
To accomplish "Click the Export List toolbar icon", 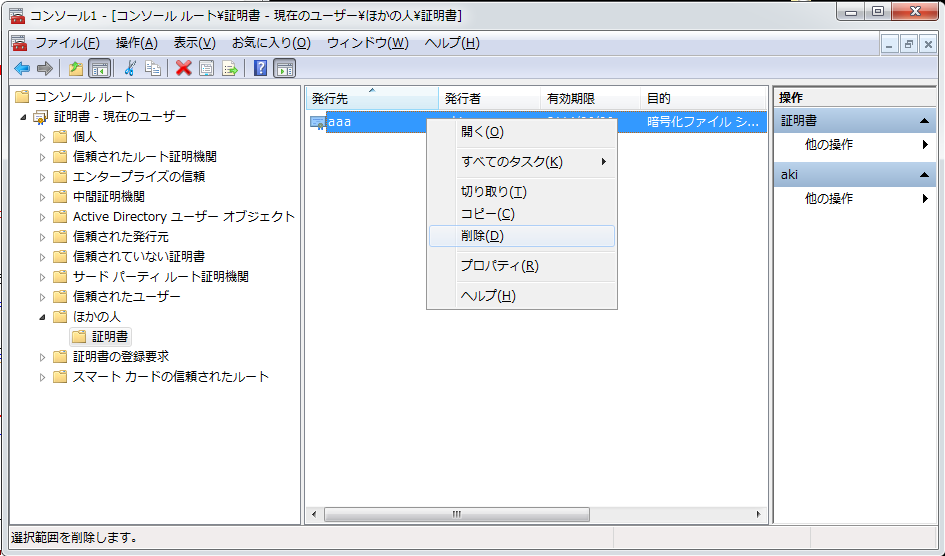I will tap(230, 68).
